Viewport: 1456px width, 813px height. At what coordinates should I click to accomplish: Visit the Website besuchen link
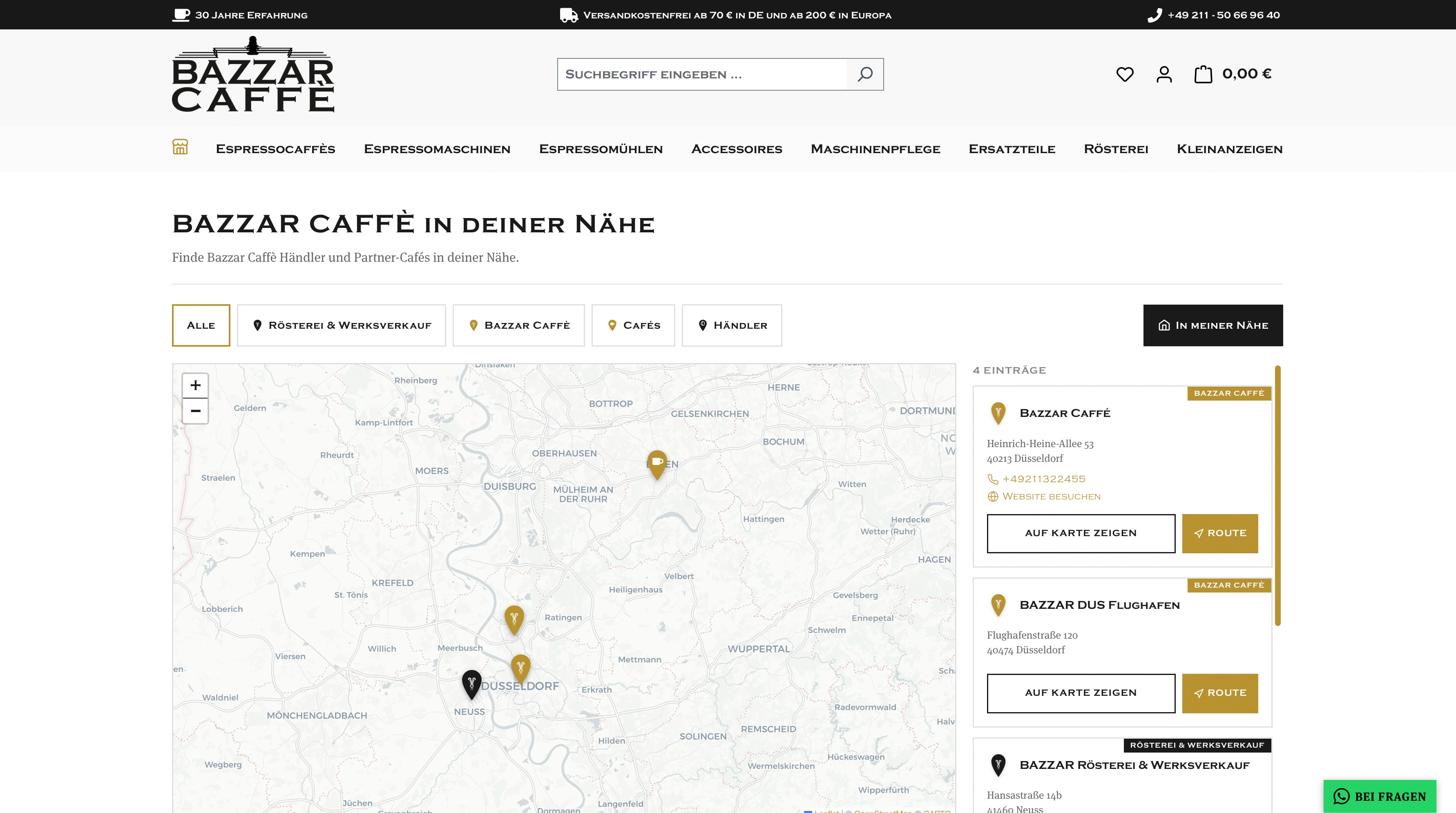click(1051, 497)
